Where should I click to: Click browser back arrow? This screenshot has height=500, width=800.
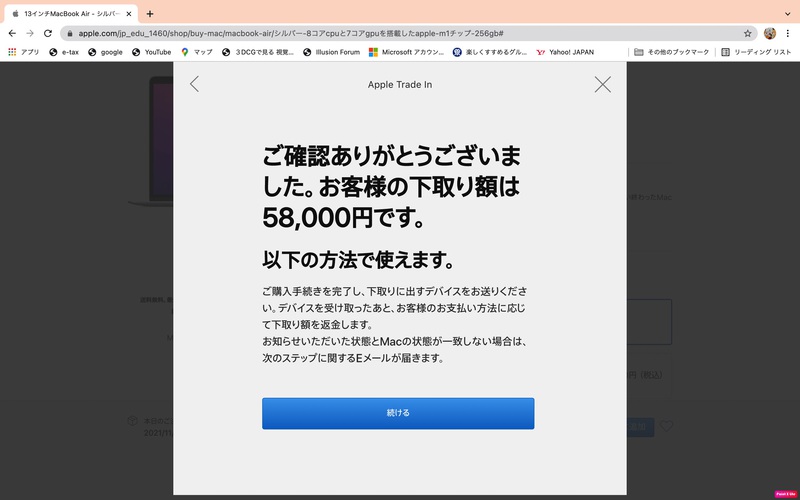12,33
